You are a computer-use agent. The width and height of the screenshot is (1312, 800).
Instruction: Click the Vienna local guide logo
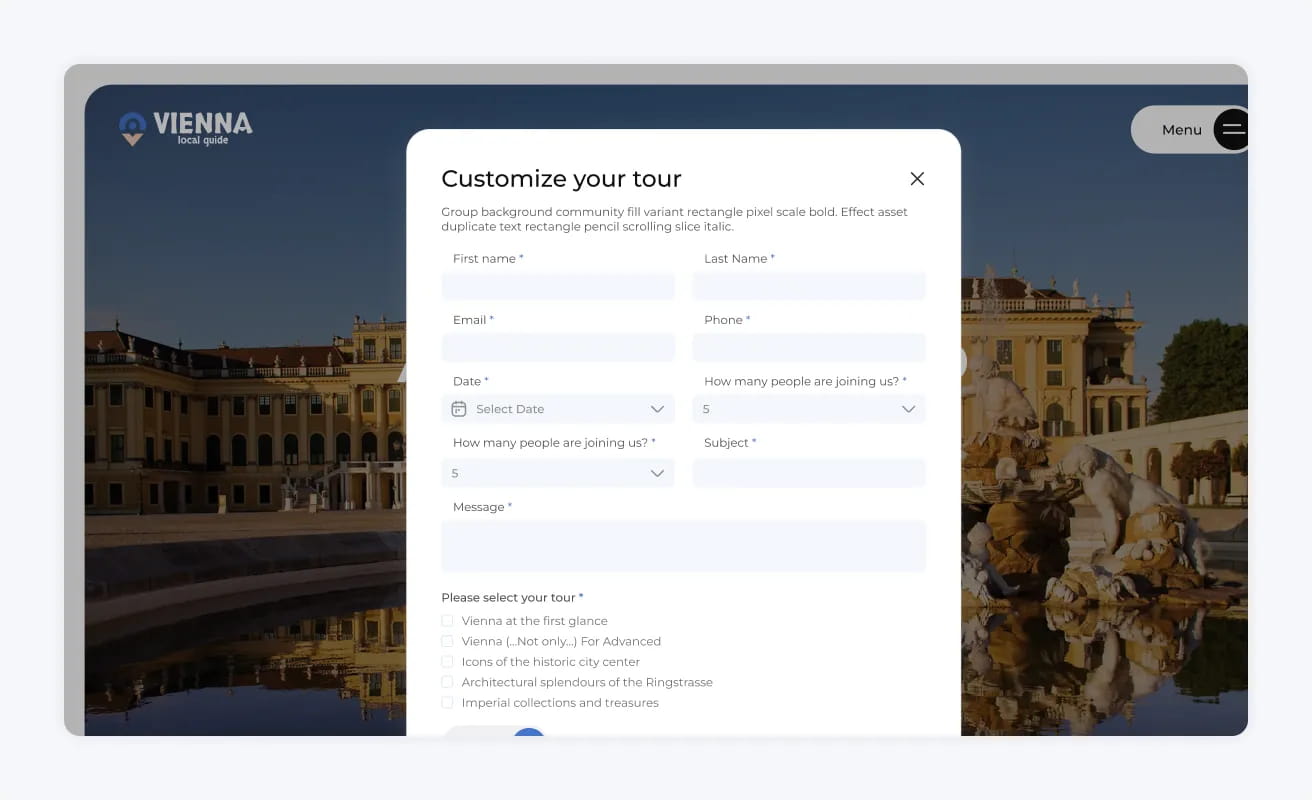click(184, 126)
